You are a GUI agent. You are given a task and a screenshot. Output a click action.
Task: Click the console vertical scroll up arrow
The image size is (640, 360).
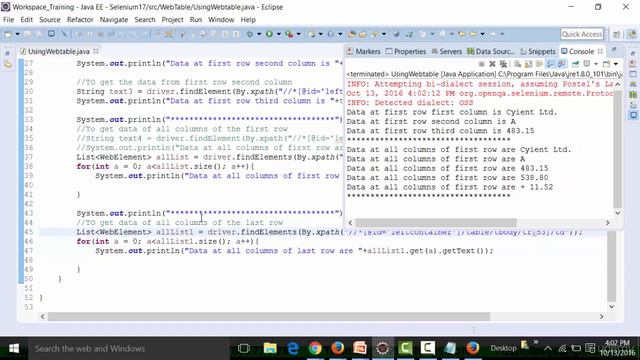(618, 84)
